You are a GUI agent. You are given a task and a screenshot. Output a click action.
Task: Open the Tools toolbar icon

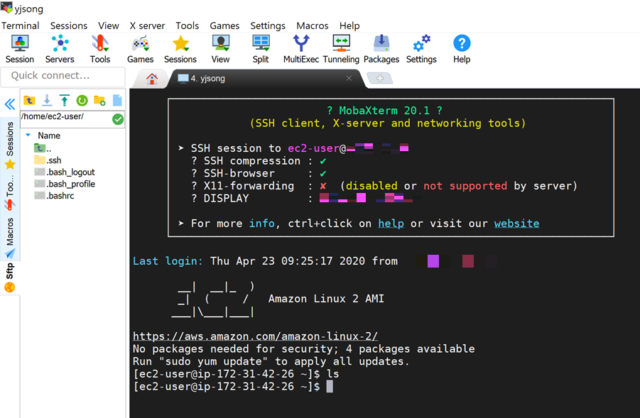[x=100, y=49]
